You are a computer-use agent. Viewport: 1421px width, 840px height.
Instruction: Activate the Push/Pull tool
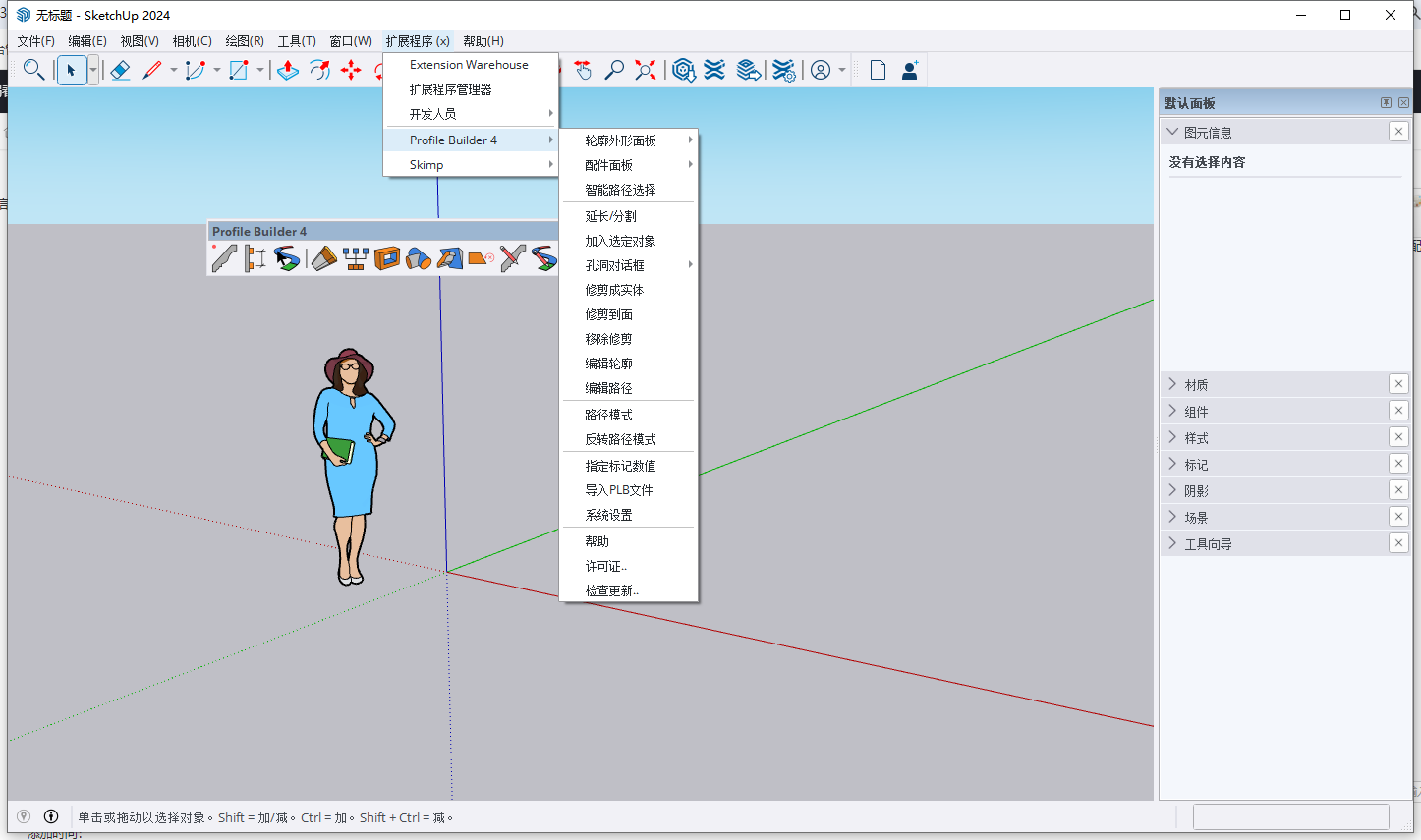click(288, 70)
